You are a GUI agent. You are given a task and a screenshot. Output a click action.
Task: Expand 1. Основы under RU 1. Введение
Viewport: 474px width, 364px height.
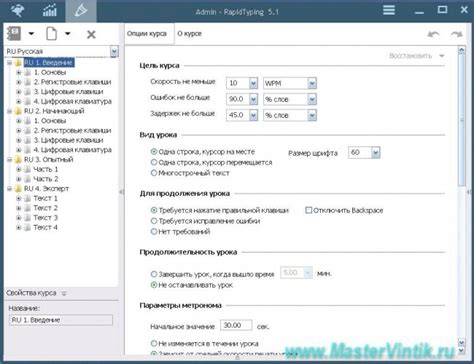(19, 72)
